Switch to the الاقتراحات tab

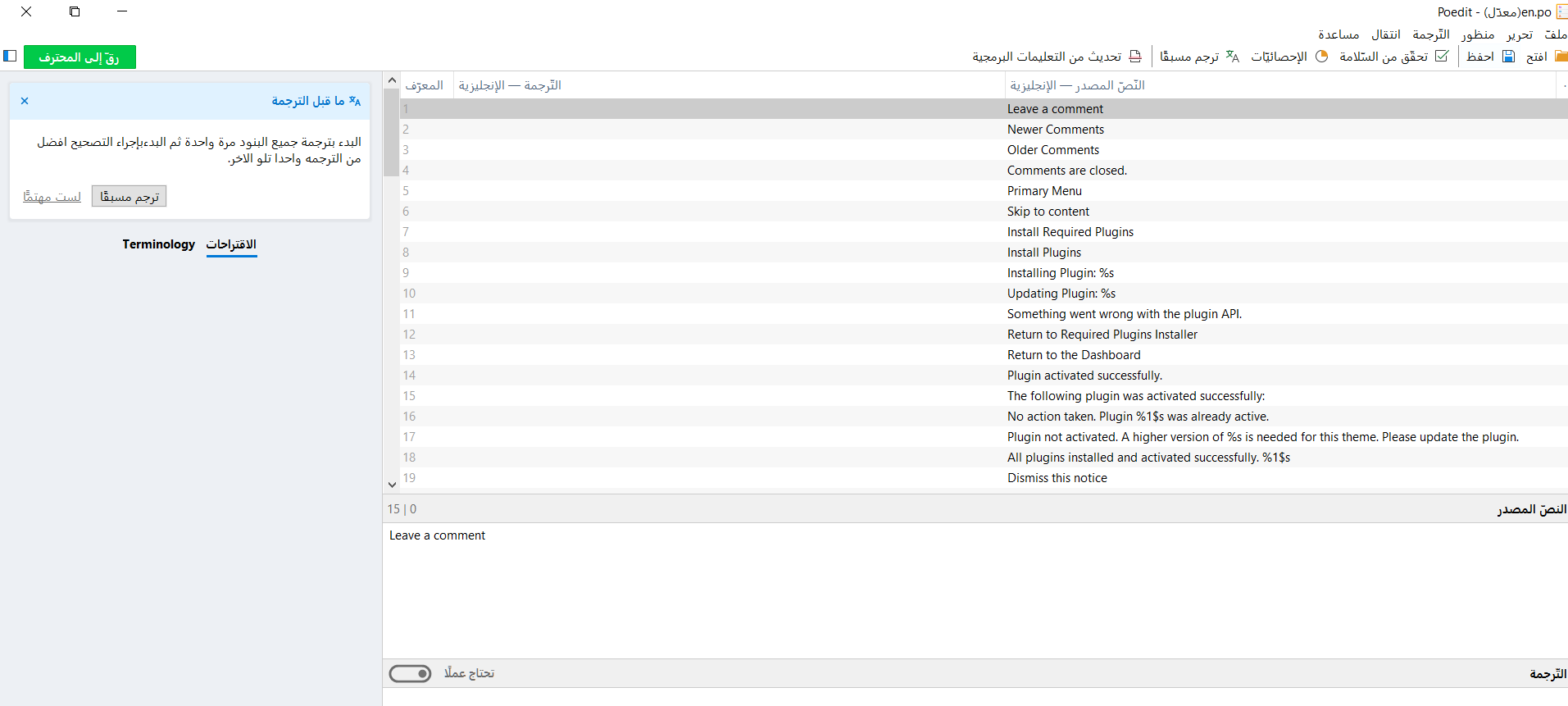[231, 244]
